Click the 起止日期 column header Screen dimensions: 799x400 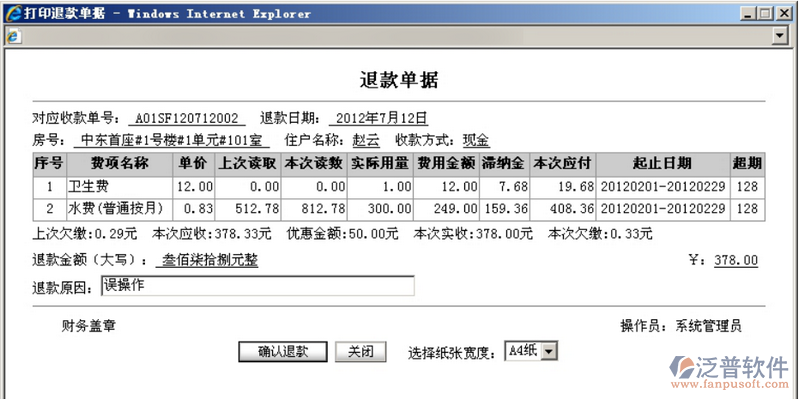(663, 164)
